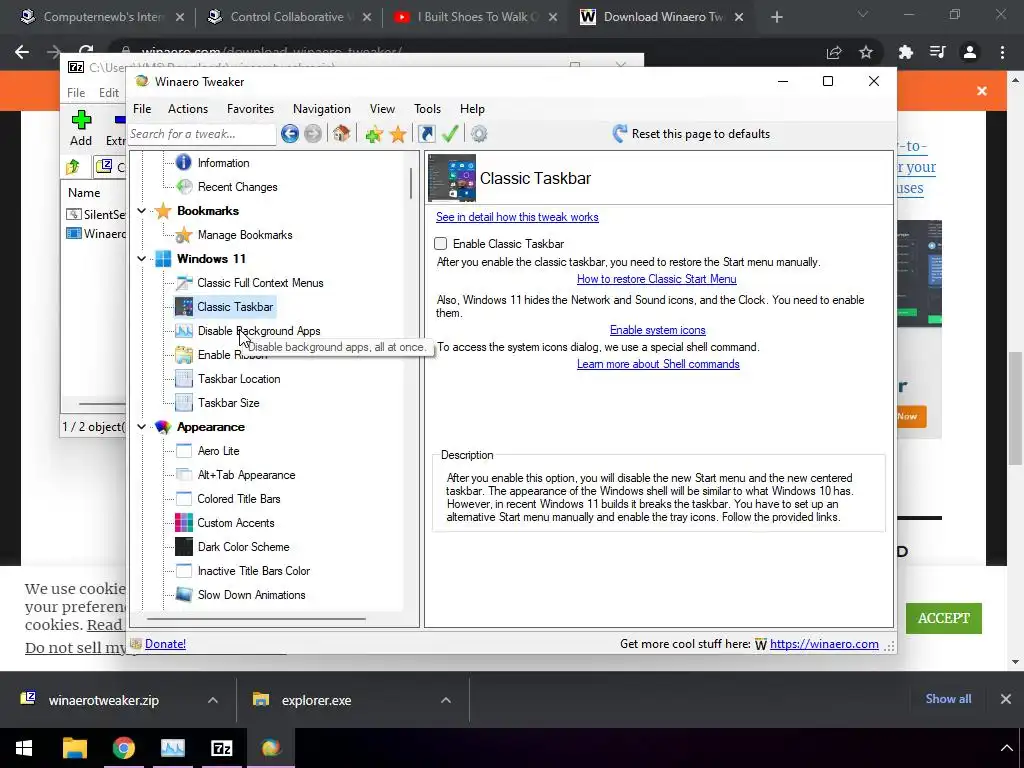Viewport: 1024px width, 768px height.
Task: Click the Home icon in Winaero toolbar
Action: 341,134
